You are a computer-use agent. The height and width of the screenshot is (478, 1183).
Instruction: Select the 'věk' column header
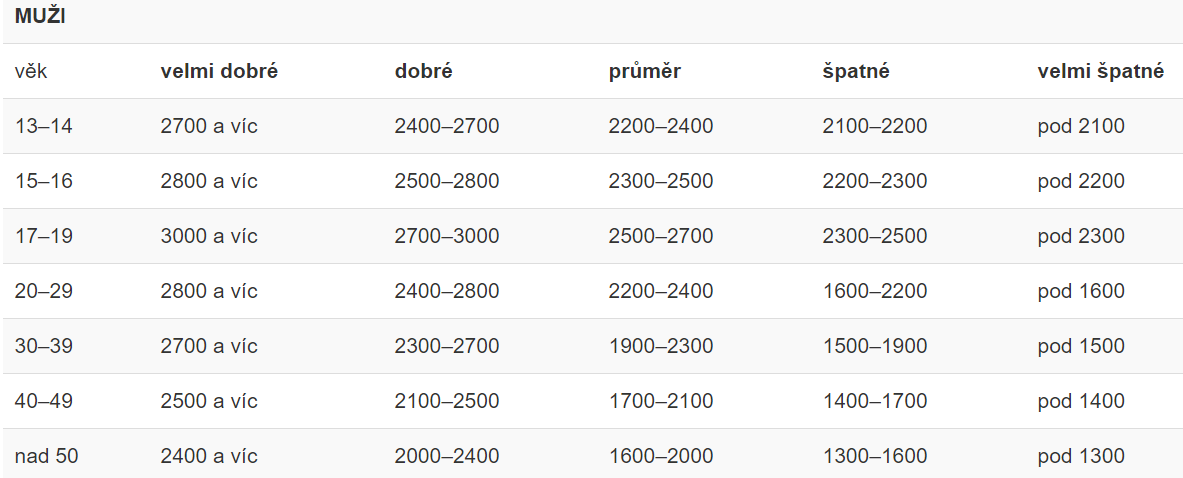tap(31, 72)
